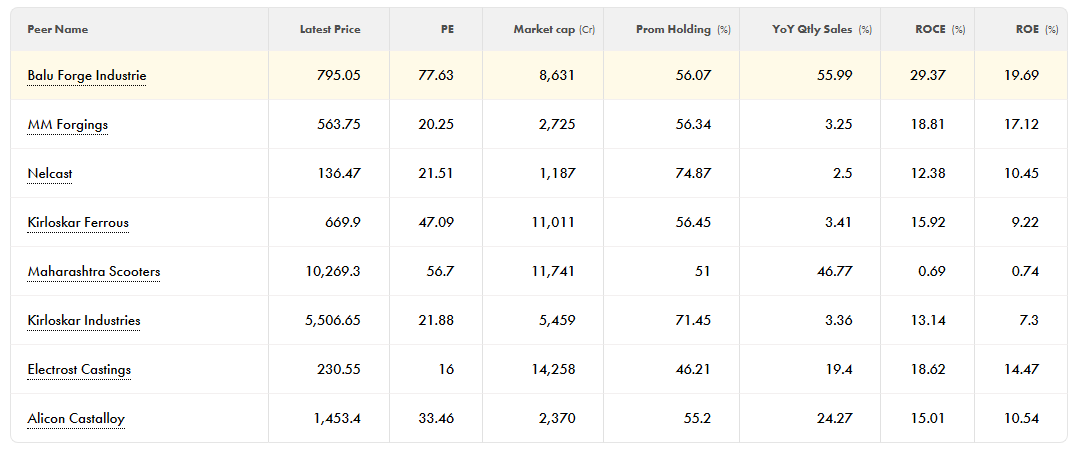This screenshot has width=1083, height=456.
Task: Select Nelcast market cap 1,187
Action: (x=557, y=173)
